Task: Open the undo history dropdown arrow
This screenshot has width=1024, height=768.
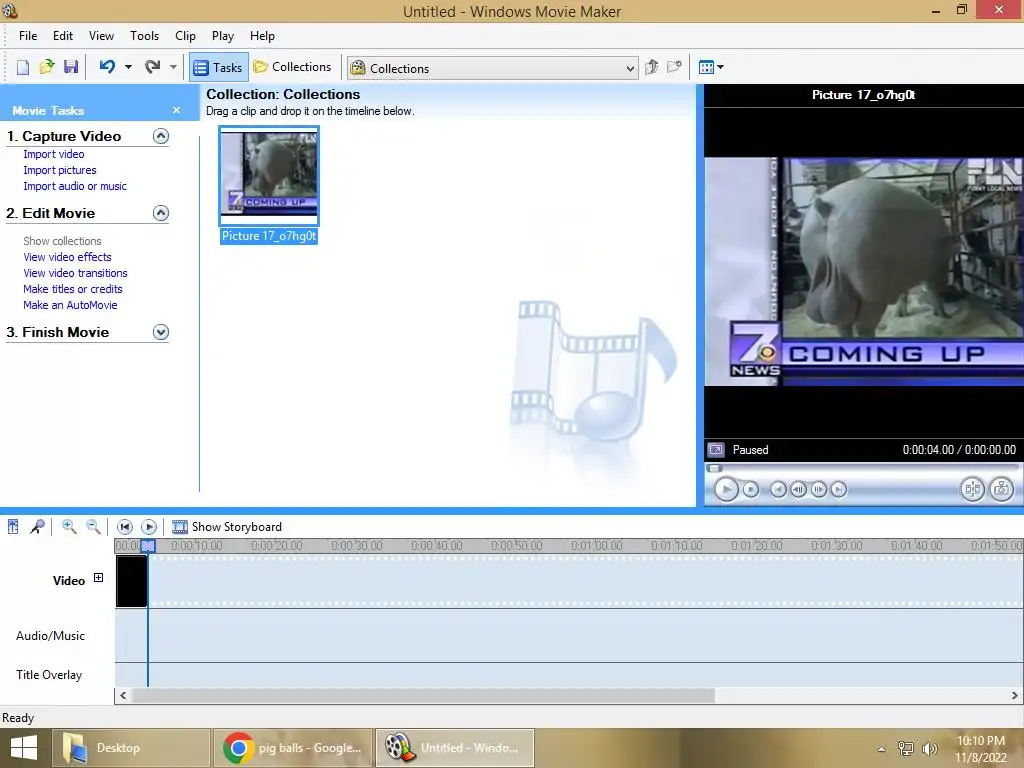Action: [128, 67]
